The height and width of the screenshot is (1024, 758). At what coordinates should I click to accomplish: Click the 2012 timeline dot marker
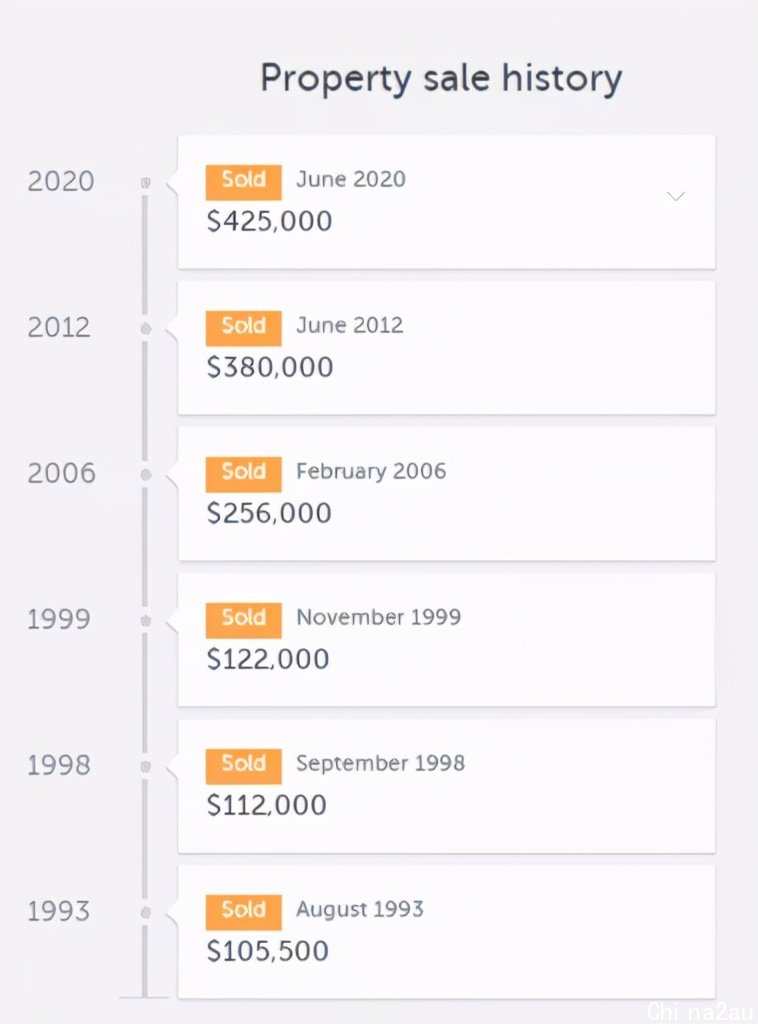tap(146, 328)
